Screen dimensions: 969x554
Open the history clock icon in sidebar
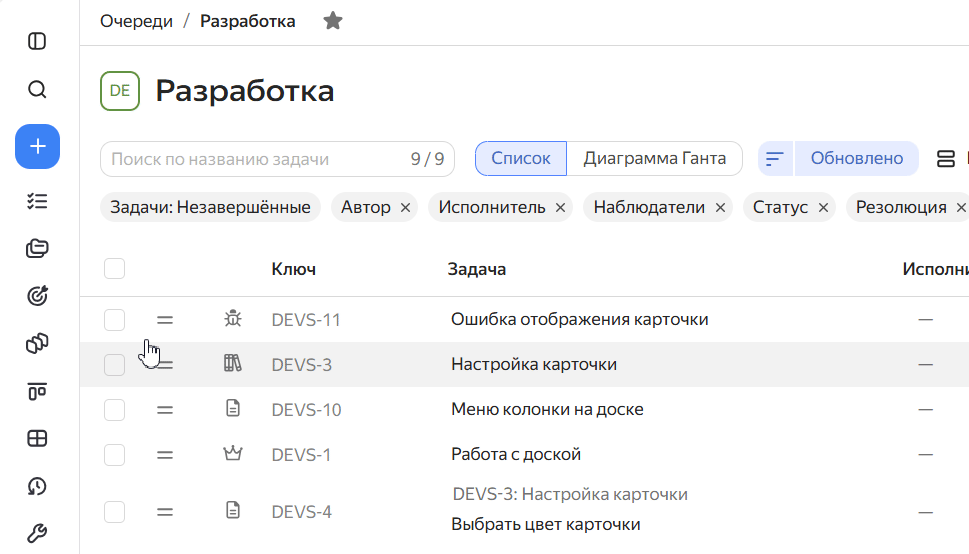tap(37, 487)
